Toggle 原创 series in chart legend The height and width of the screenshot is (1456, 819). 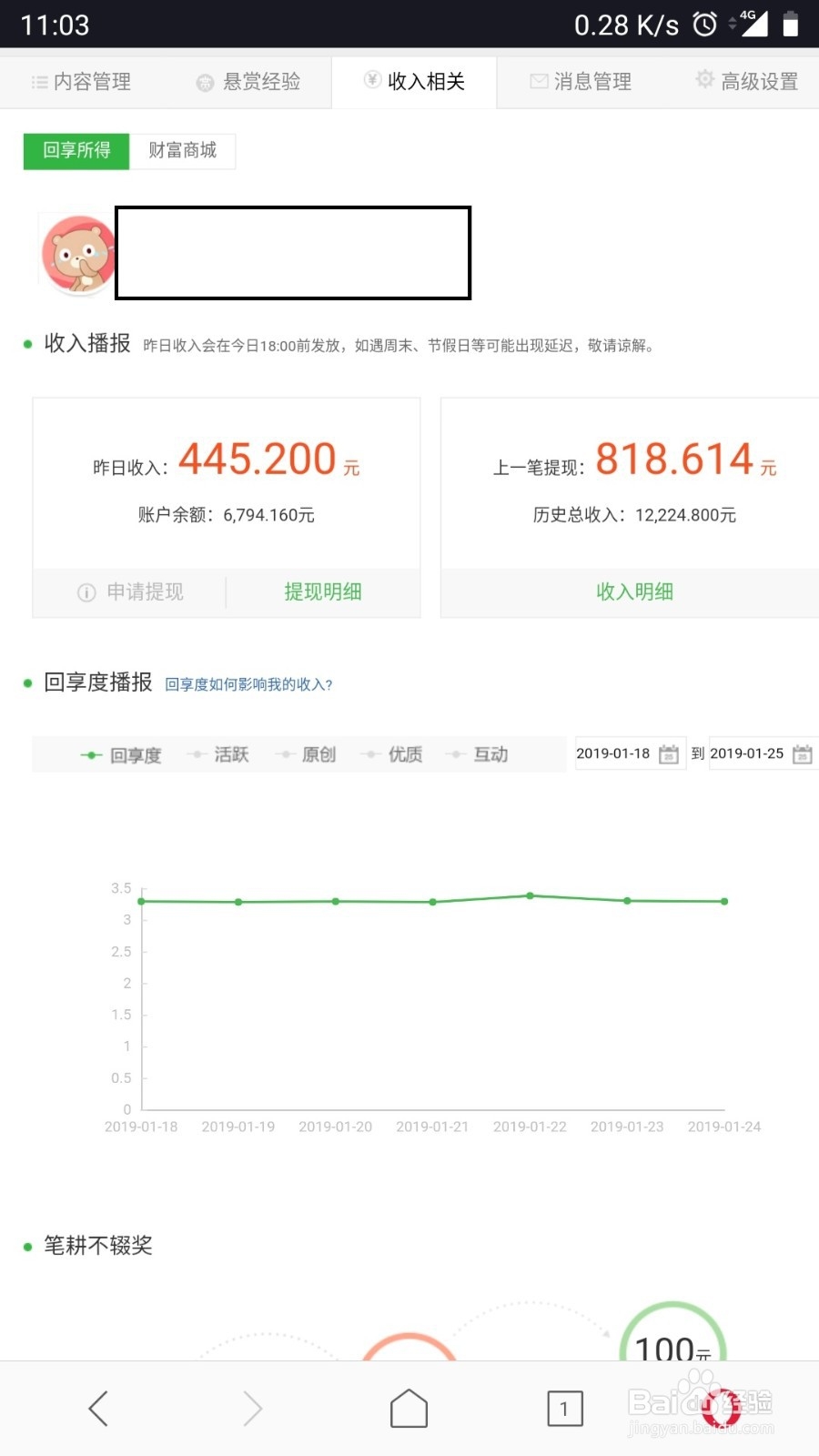coord(305,755)
